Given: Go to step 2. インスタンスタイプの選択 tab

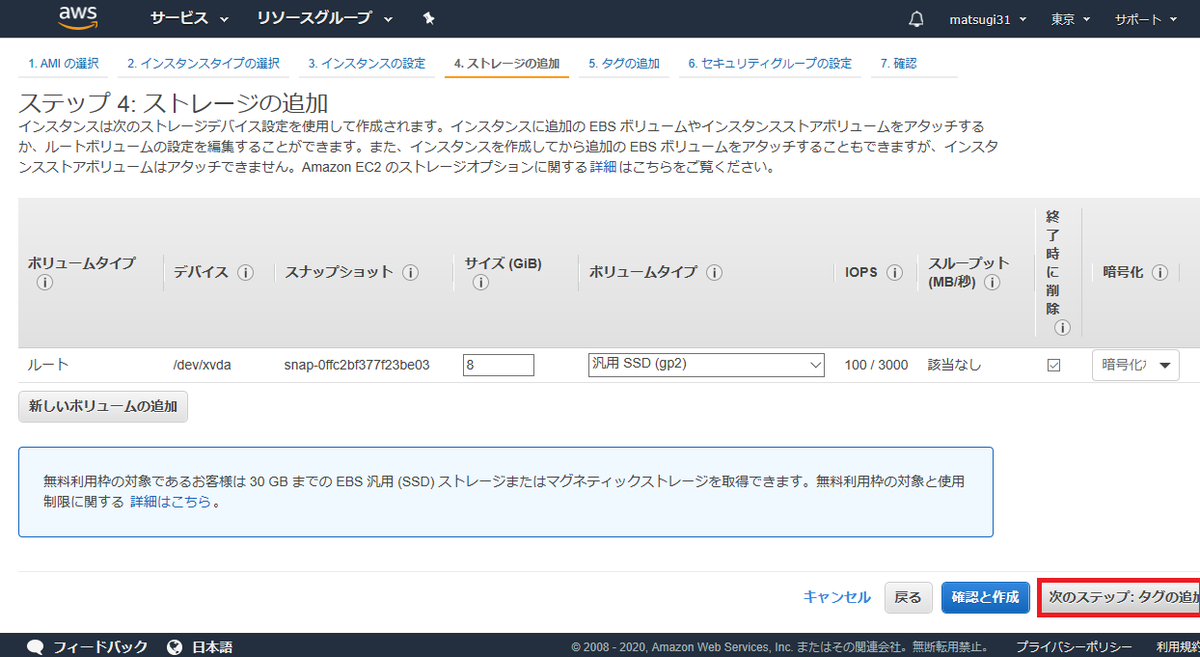Looking at the screenshot, I should (x=203, y=63).
